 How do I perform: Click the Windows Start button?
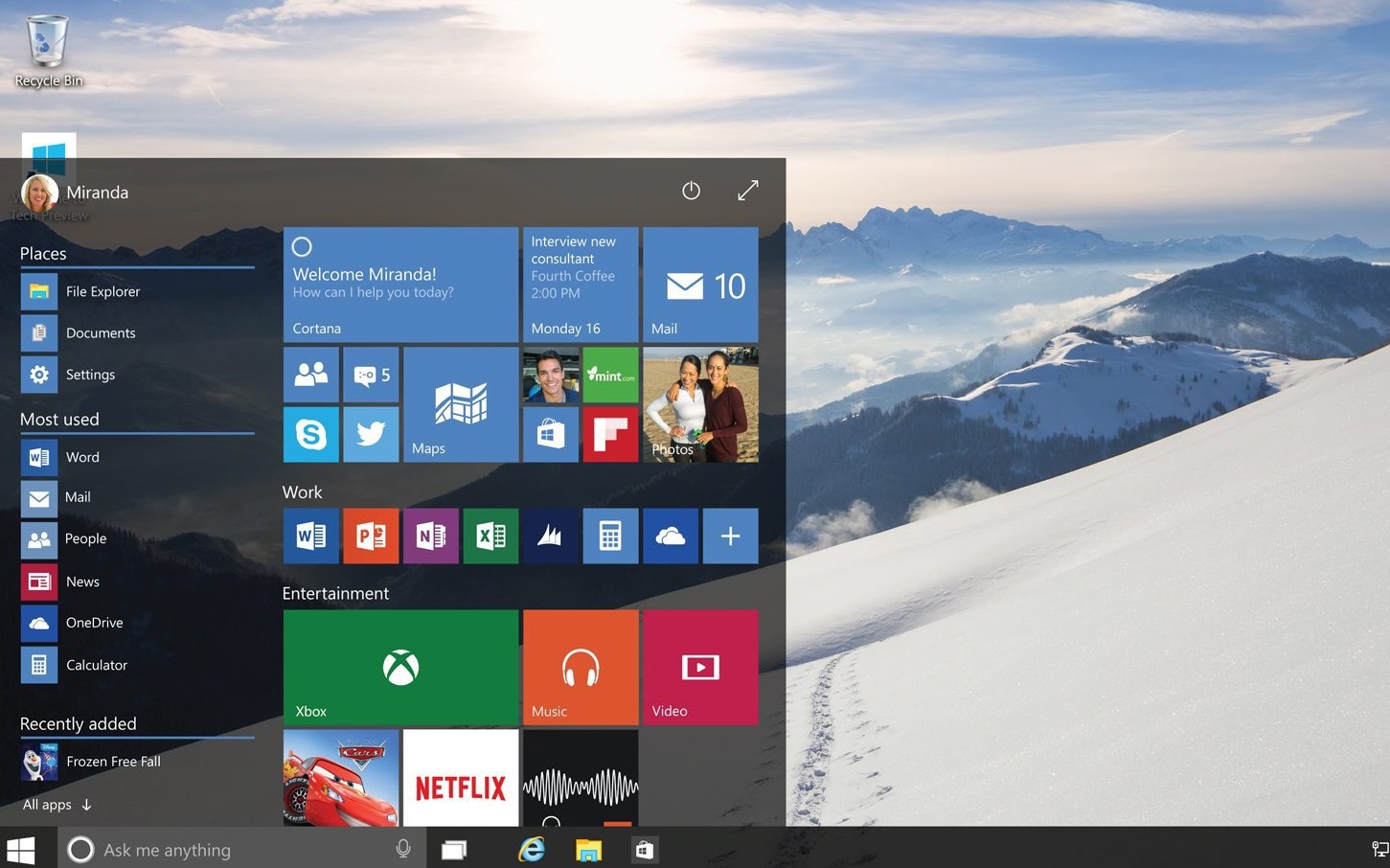pos(21,850)
